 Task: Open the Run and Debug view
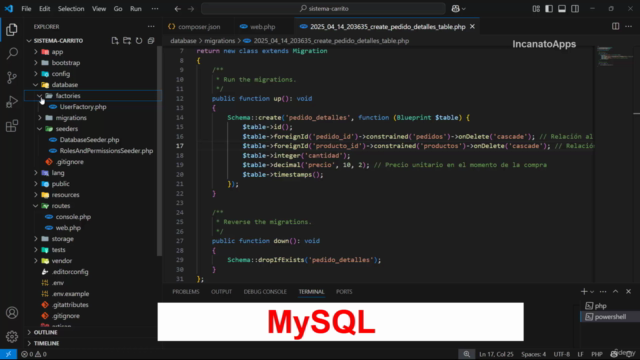point(12,101)
